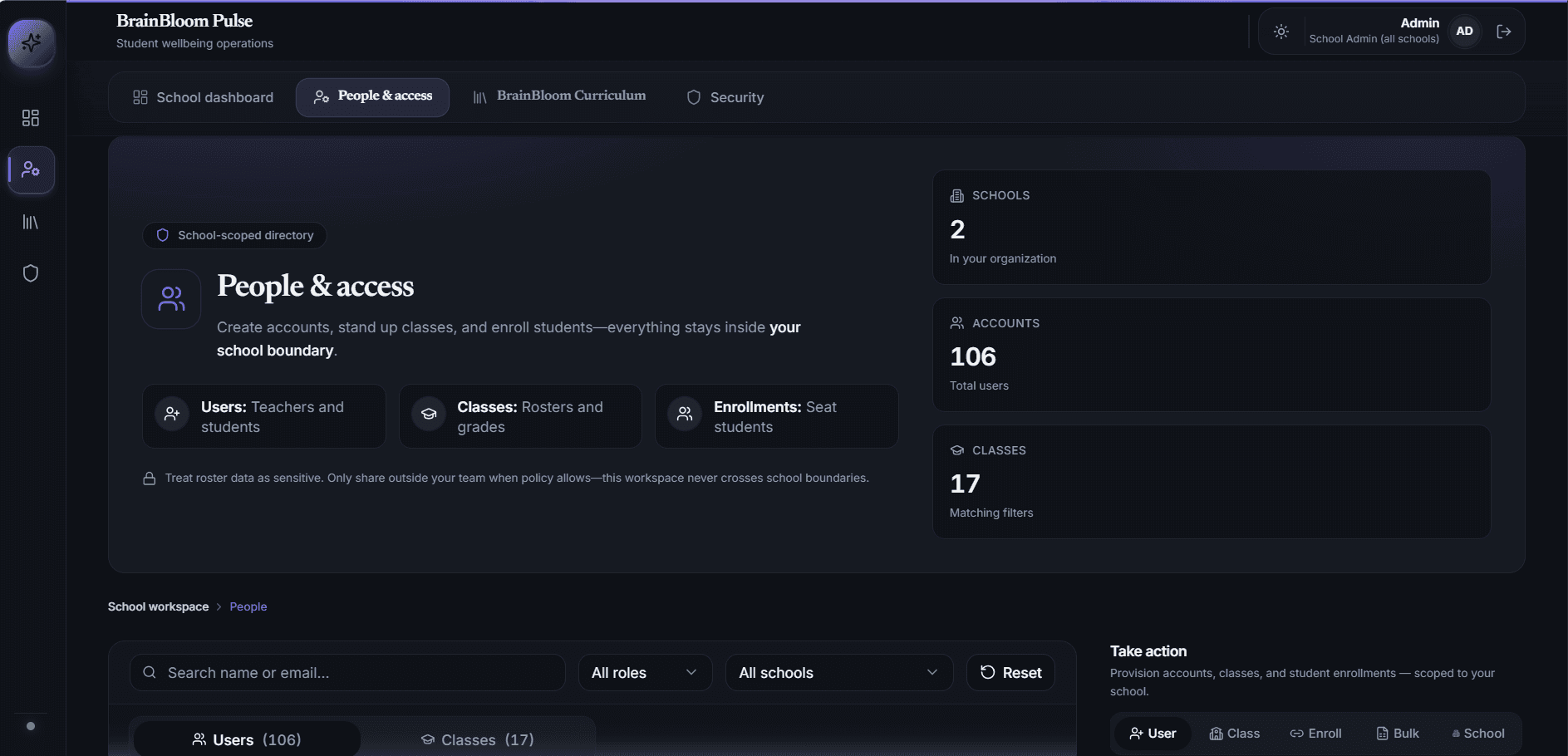Select the people settings sidebar icon
Viewport: 1568px width, 756px height.
pyautogui.click(x=31, y=169)
